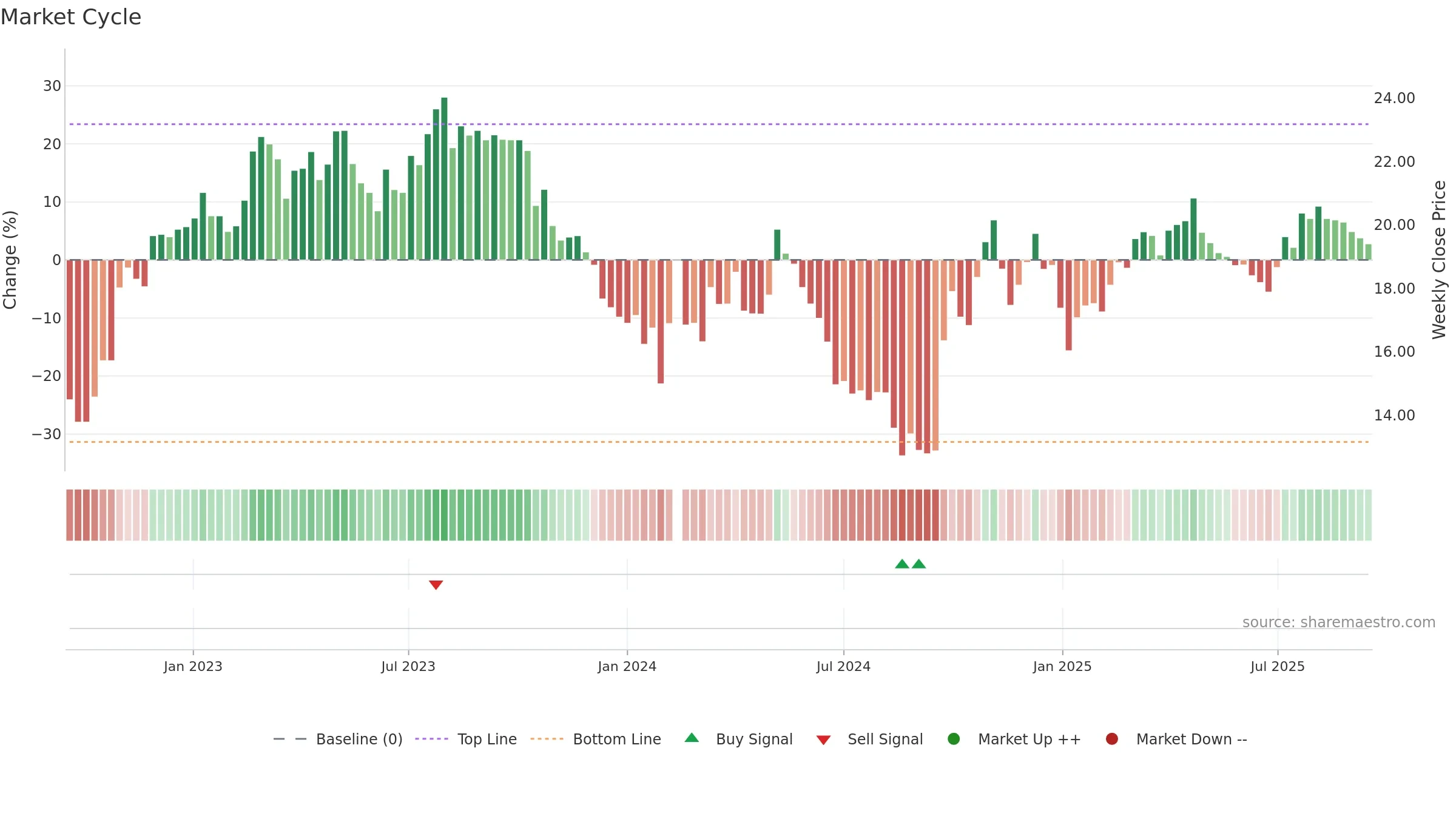Click the red Sell Signal triangle marker

click(x=436, y=585)
